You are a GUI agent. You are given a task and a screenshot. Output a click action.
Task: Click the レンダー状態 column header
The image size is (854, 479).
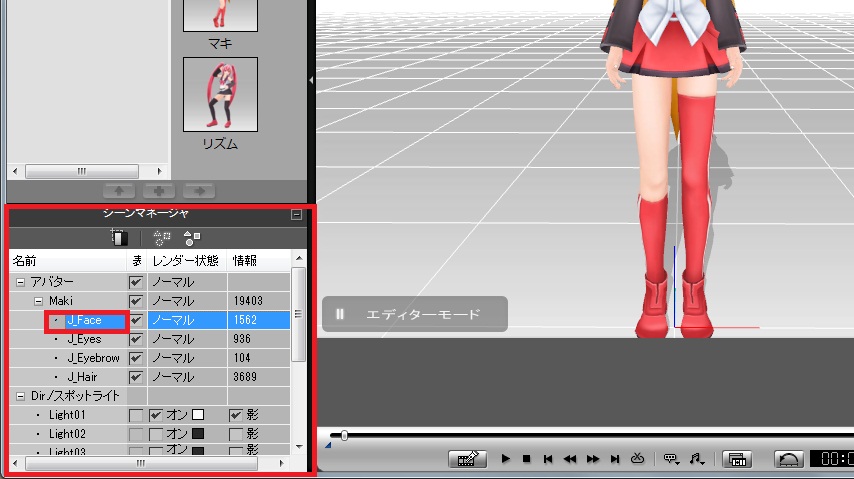[187, 260]
